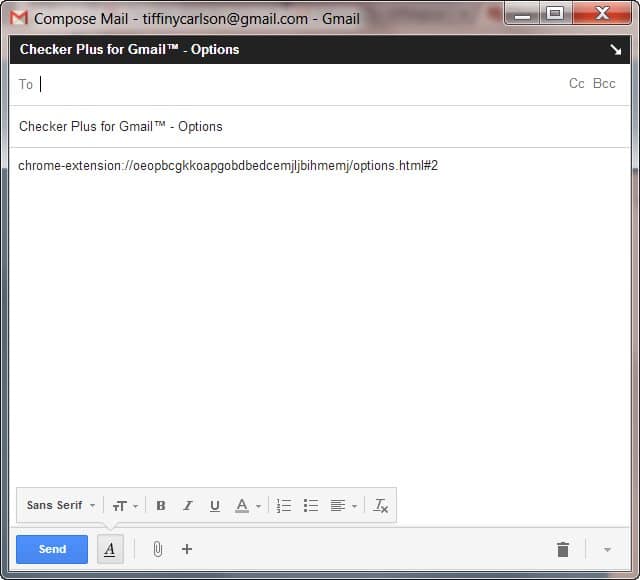640x580 pixels.
Task: Open the more options arrow beside trash
Action: 607,550
